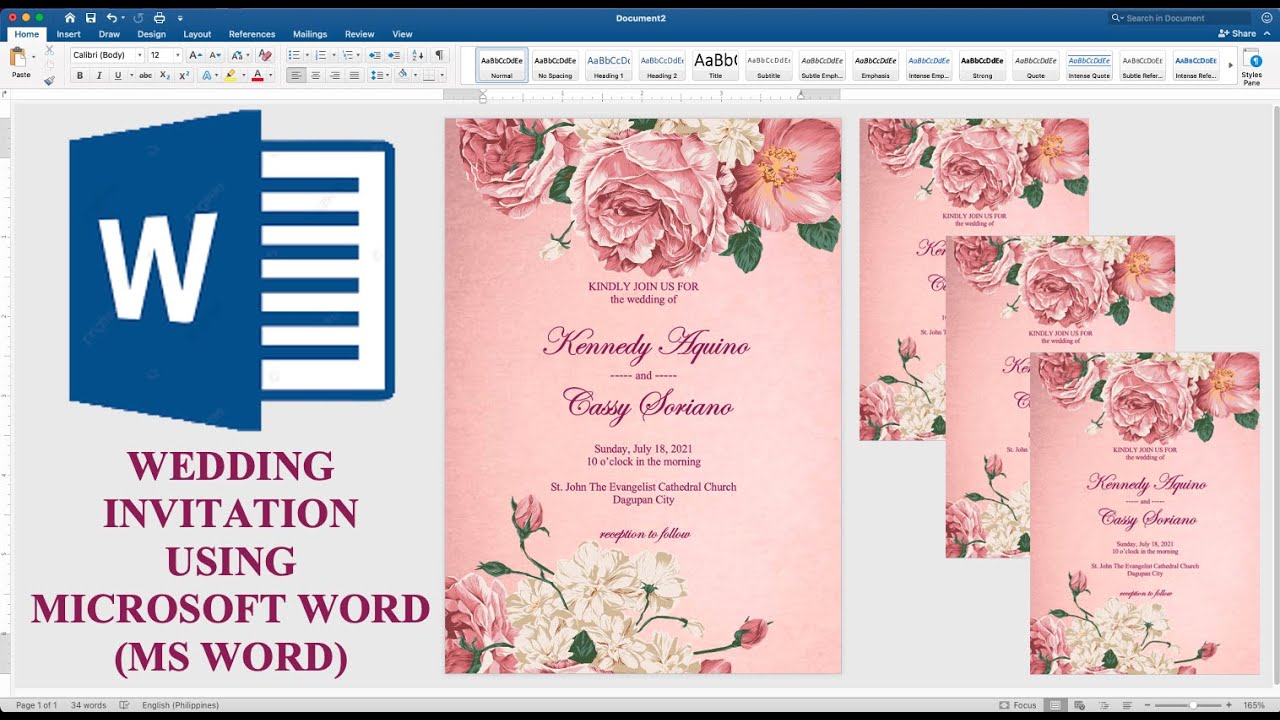
Task: Center align text
Action: coord(315,75)
